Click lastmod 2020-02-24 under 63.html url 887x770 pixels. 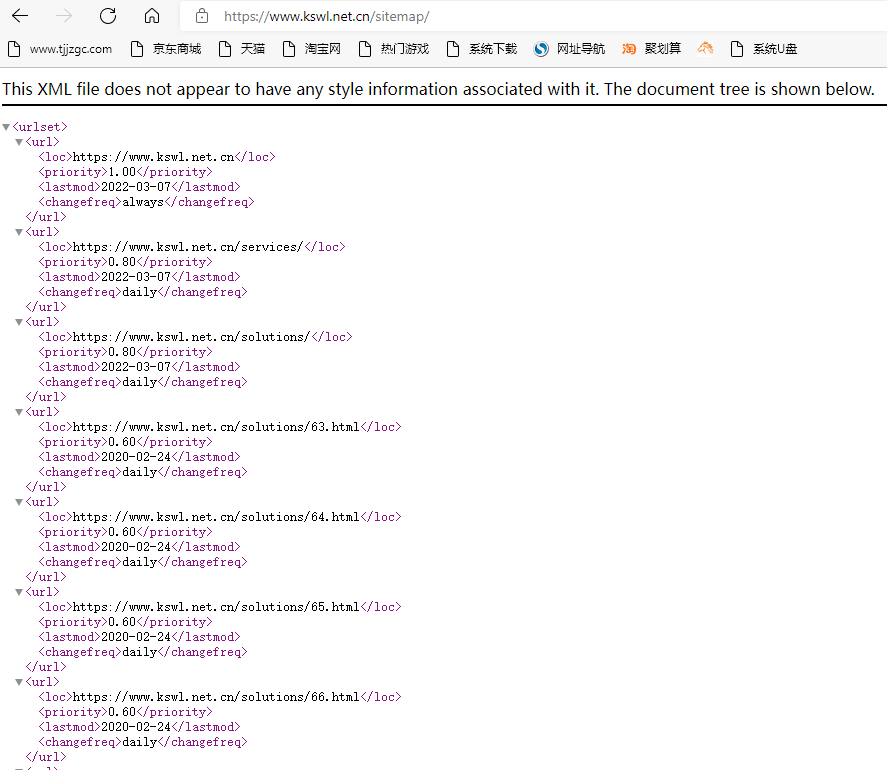[136, 457]
